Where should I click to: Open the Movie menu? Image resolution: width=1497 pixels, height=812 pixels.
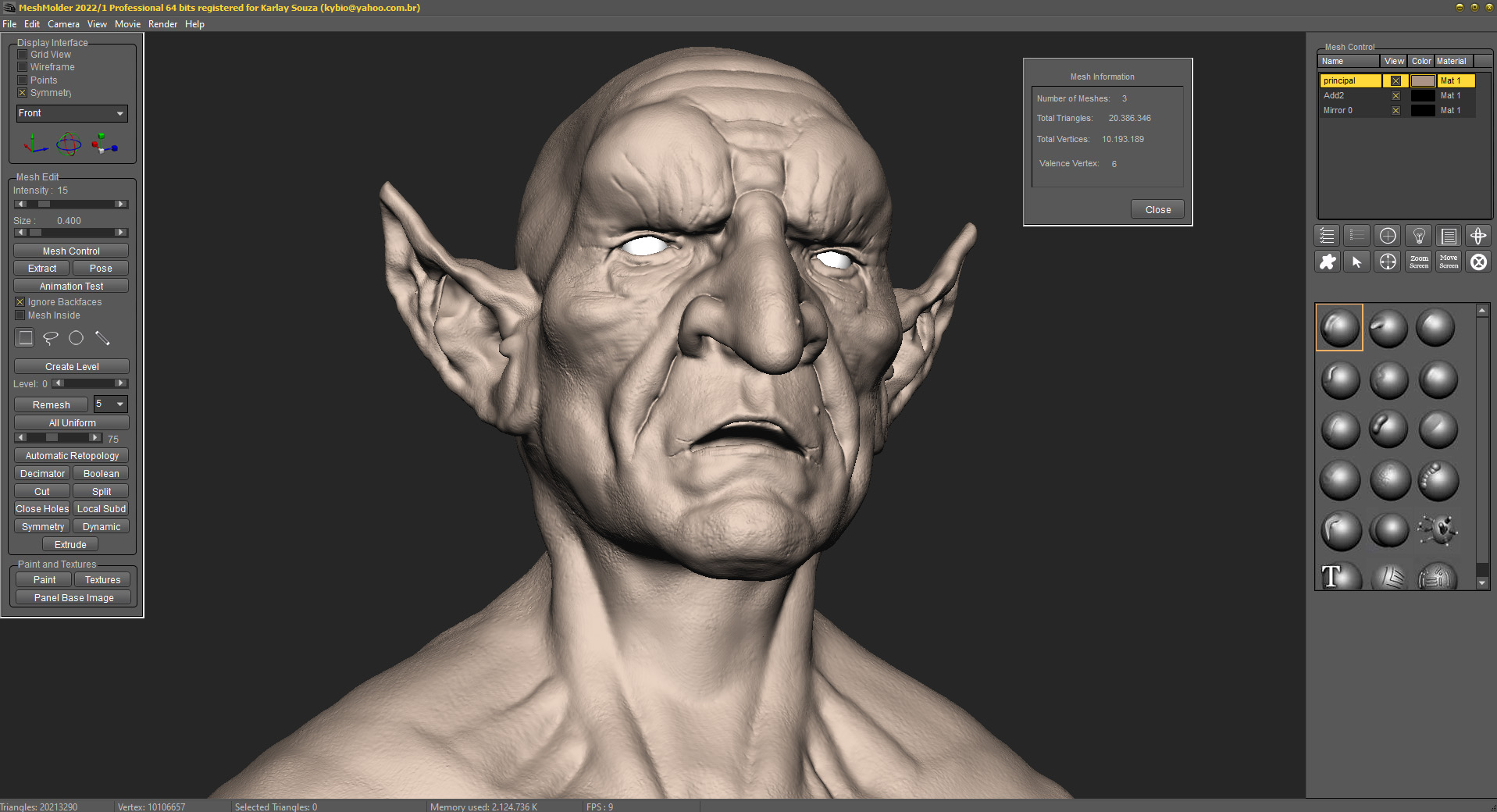pos(127,24)
